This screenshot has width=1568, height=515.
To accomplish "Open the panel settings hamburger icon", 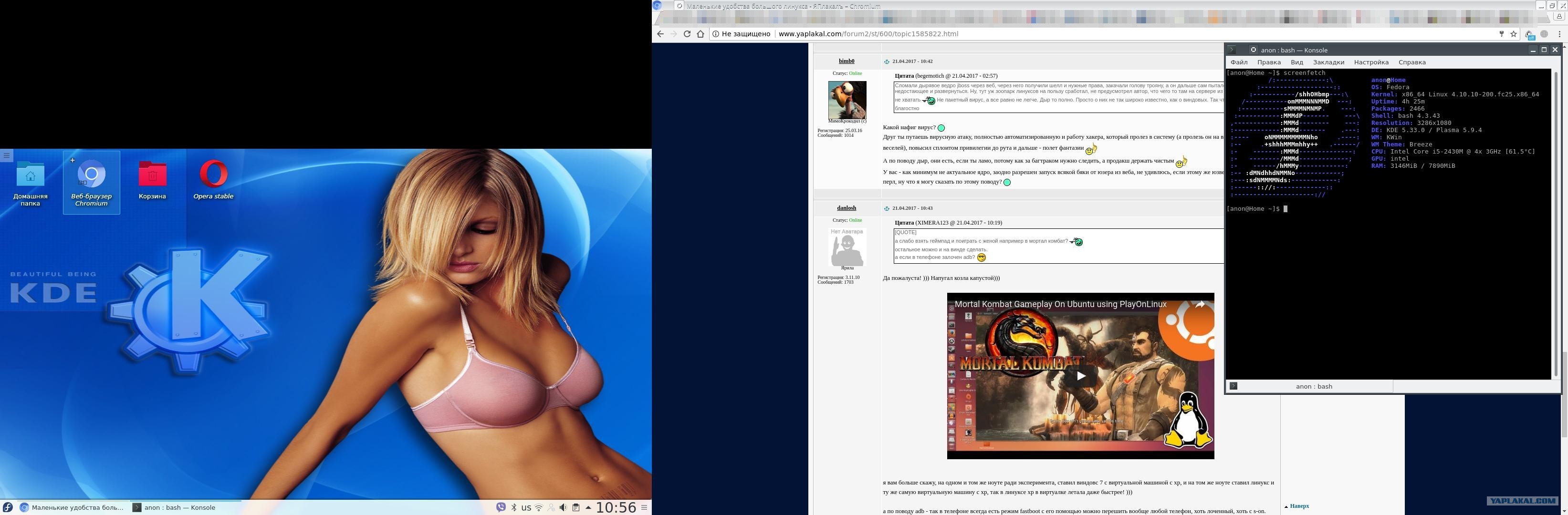I will click(645, 507).
